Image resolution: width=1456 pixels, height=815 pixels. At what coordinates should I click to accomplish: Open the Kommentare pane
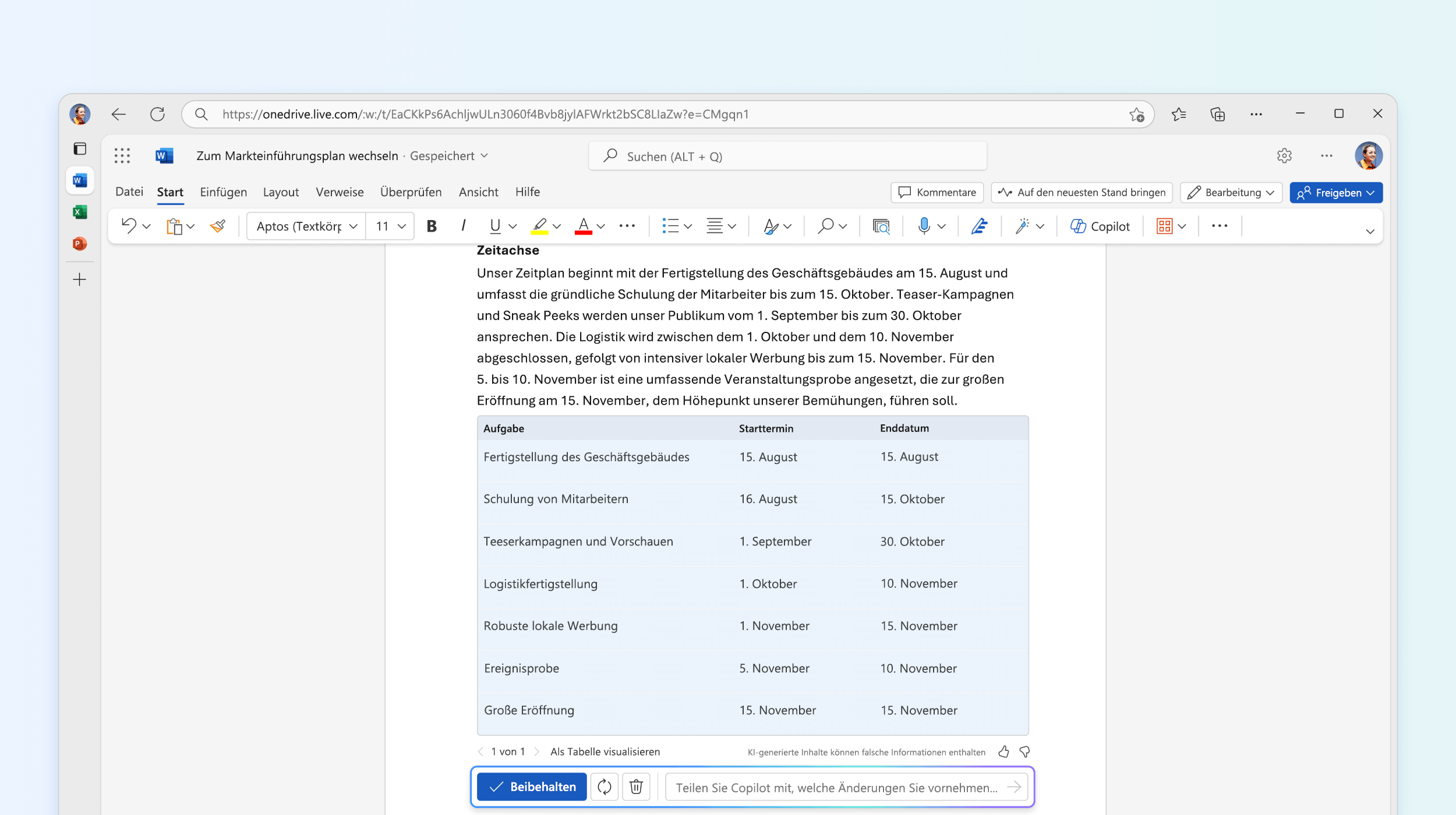[937, 193]
